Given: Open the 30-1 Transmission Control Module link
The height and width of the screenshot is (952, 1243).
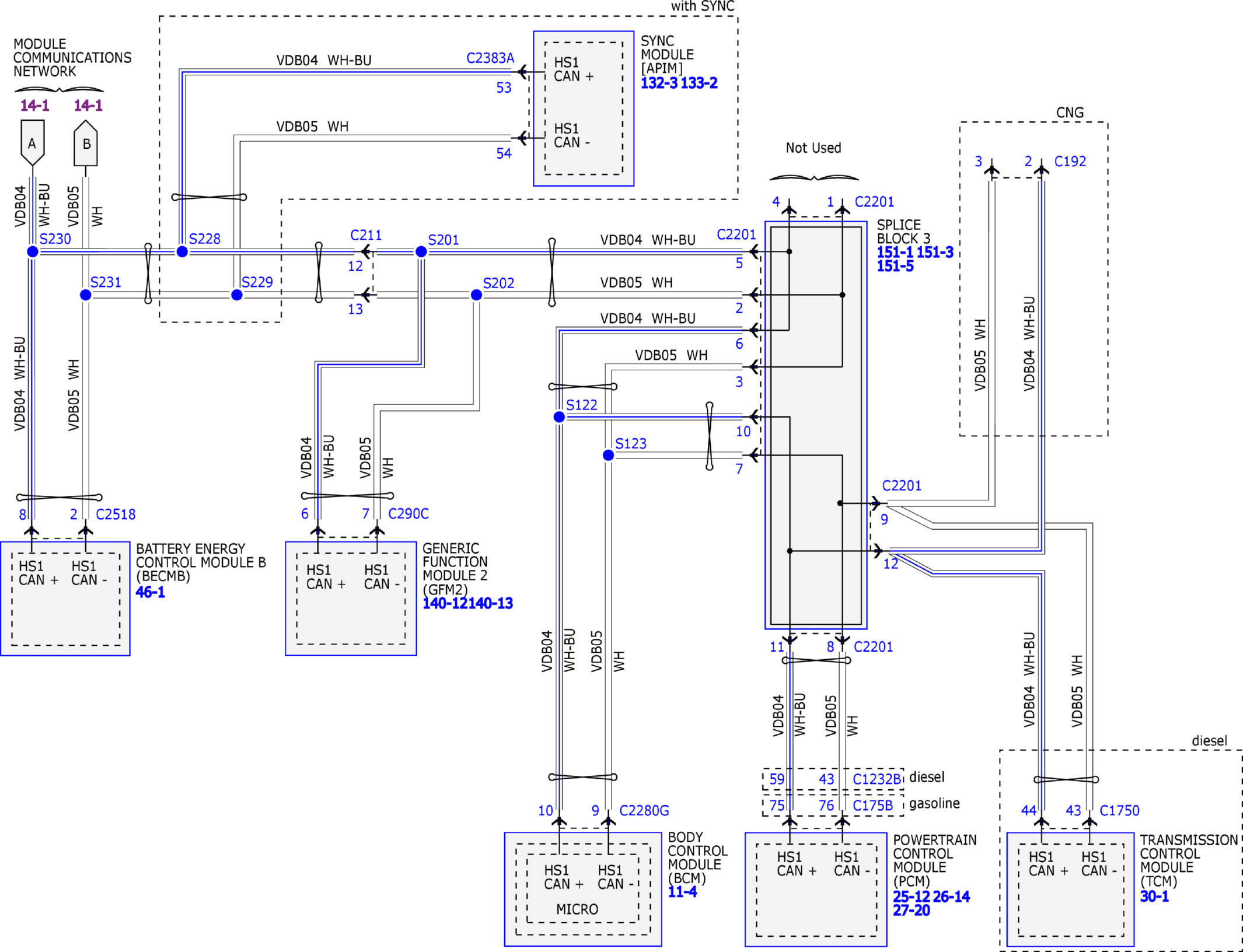Looking at the screenshot, I should 1154,897.
